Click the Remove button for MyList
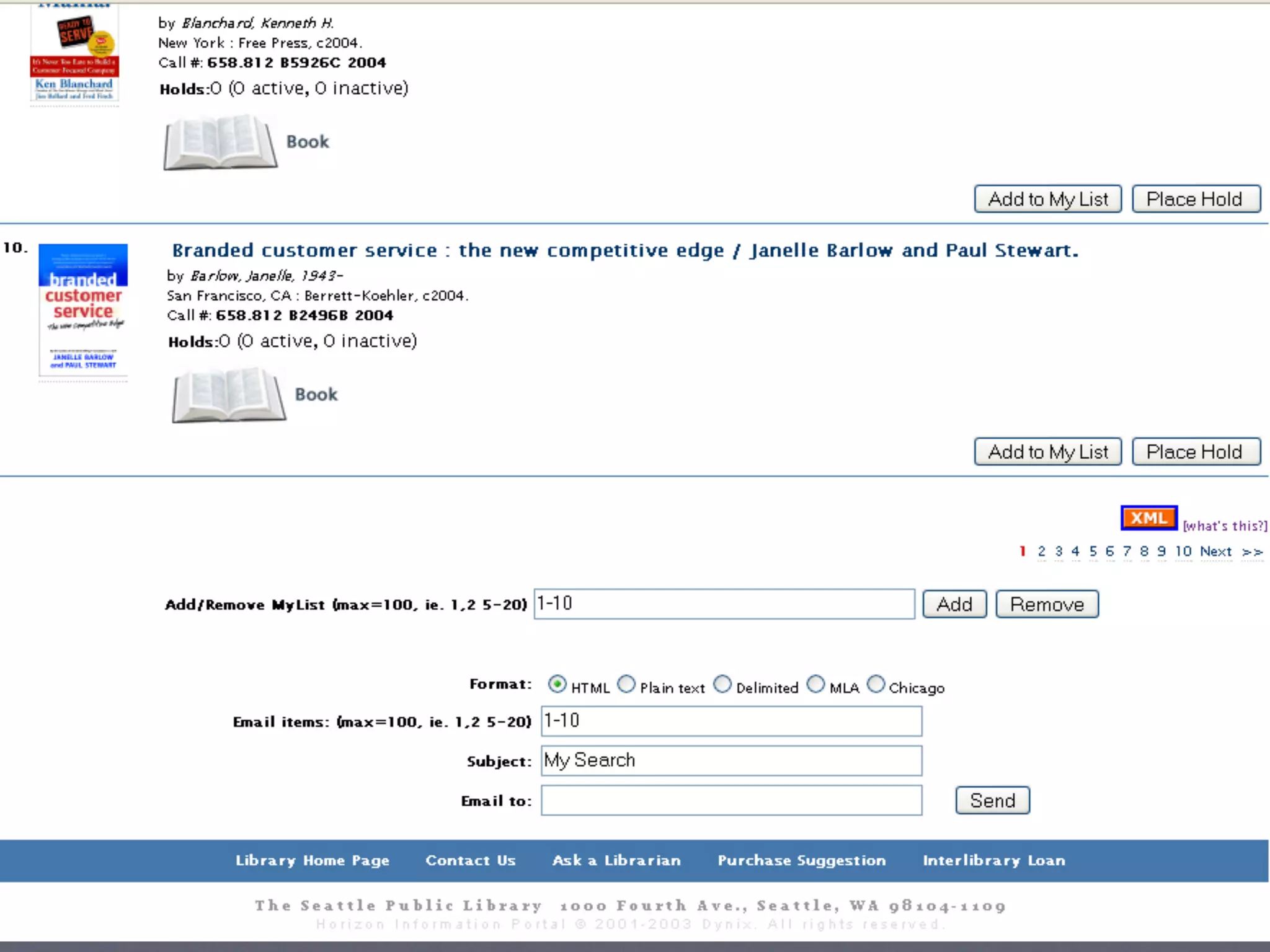This screenshot has width=1270, height=952. click(x=1046, y=604)
